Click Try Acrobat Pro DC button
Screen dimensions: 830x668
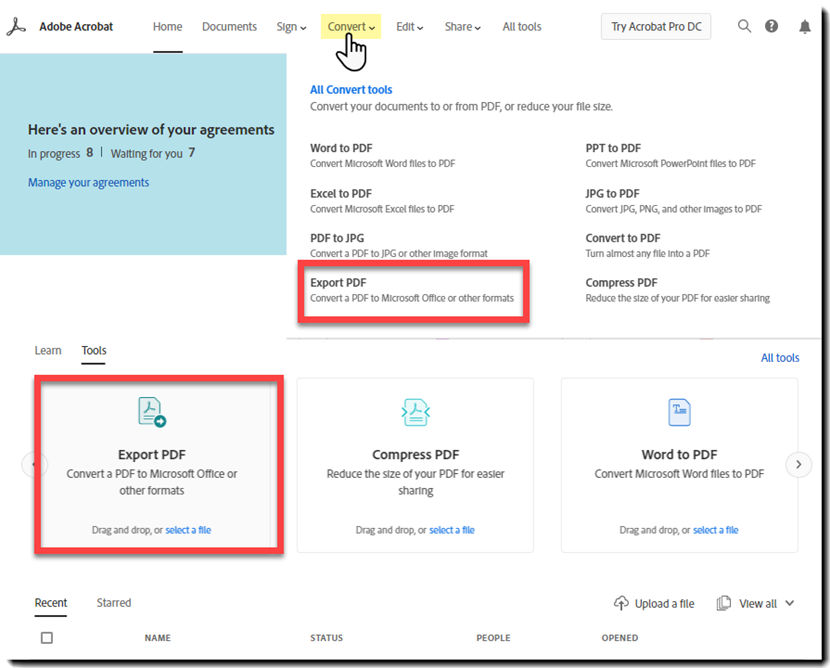[656, 26]
